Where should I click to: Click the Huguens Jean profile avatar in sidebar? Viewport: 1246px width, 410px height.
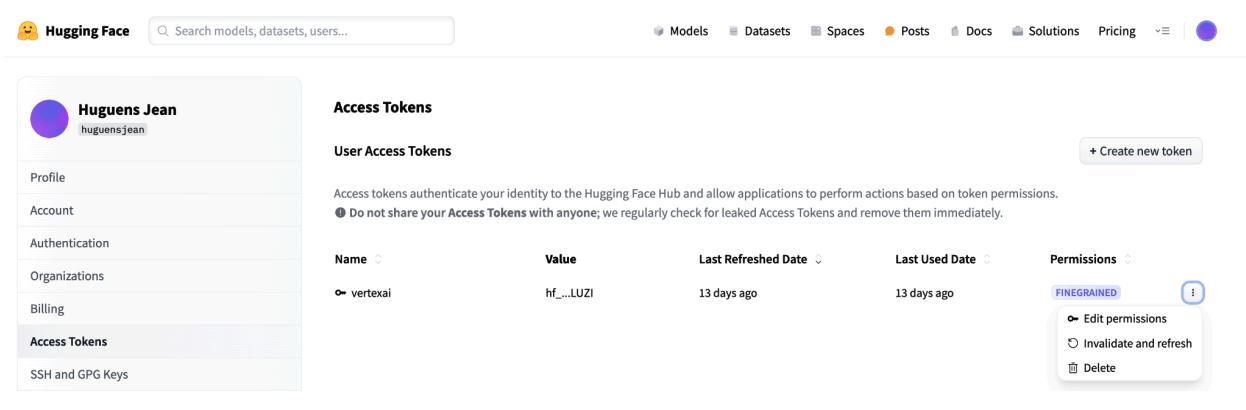coord(49,119)
